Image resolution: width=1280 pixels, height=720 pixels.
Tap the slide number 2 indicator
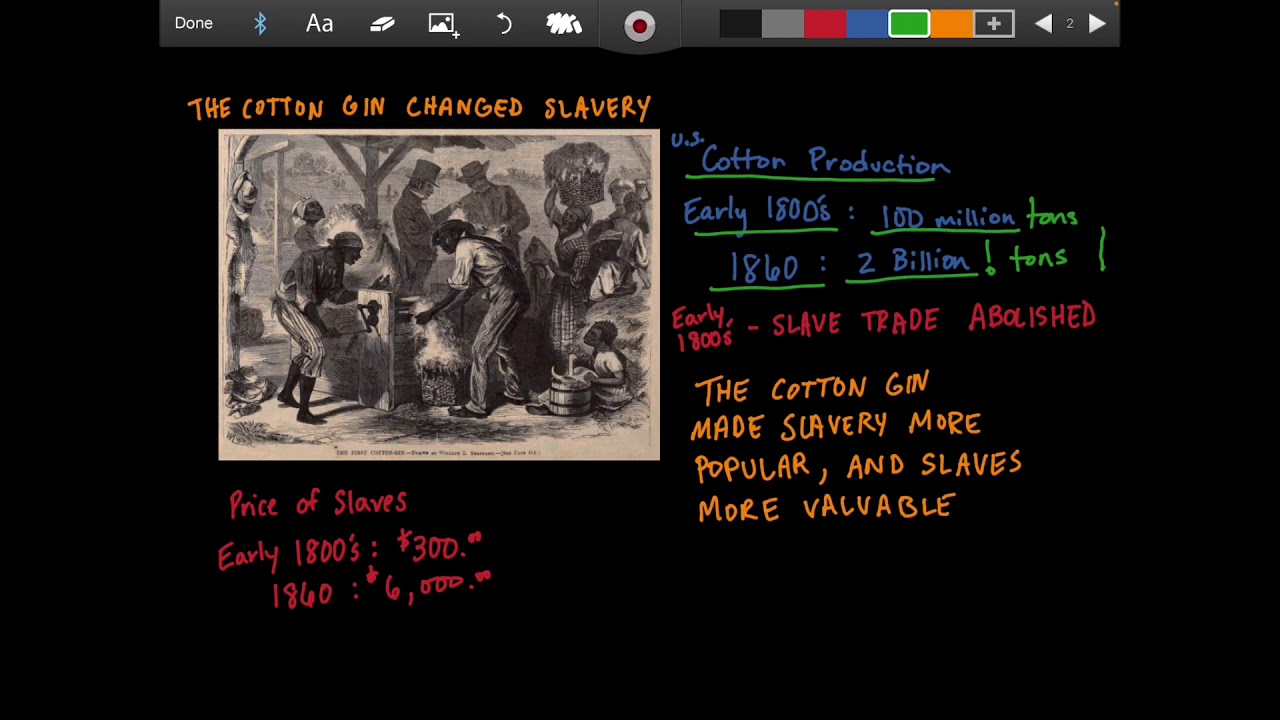pos(1069,24)
